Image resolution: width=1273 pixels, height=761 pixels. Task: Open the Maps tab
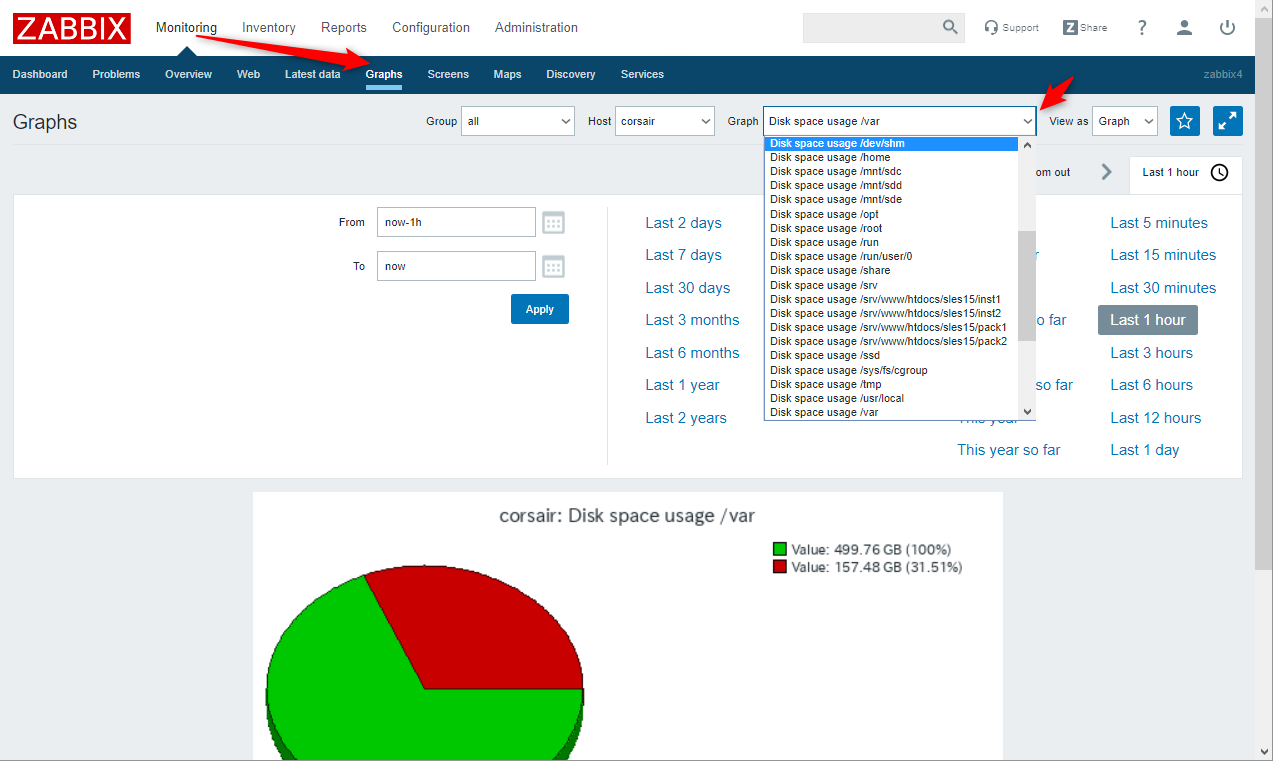point(507,74)
